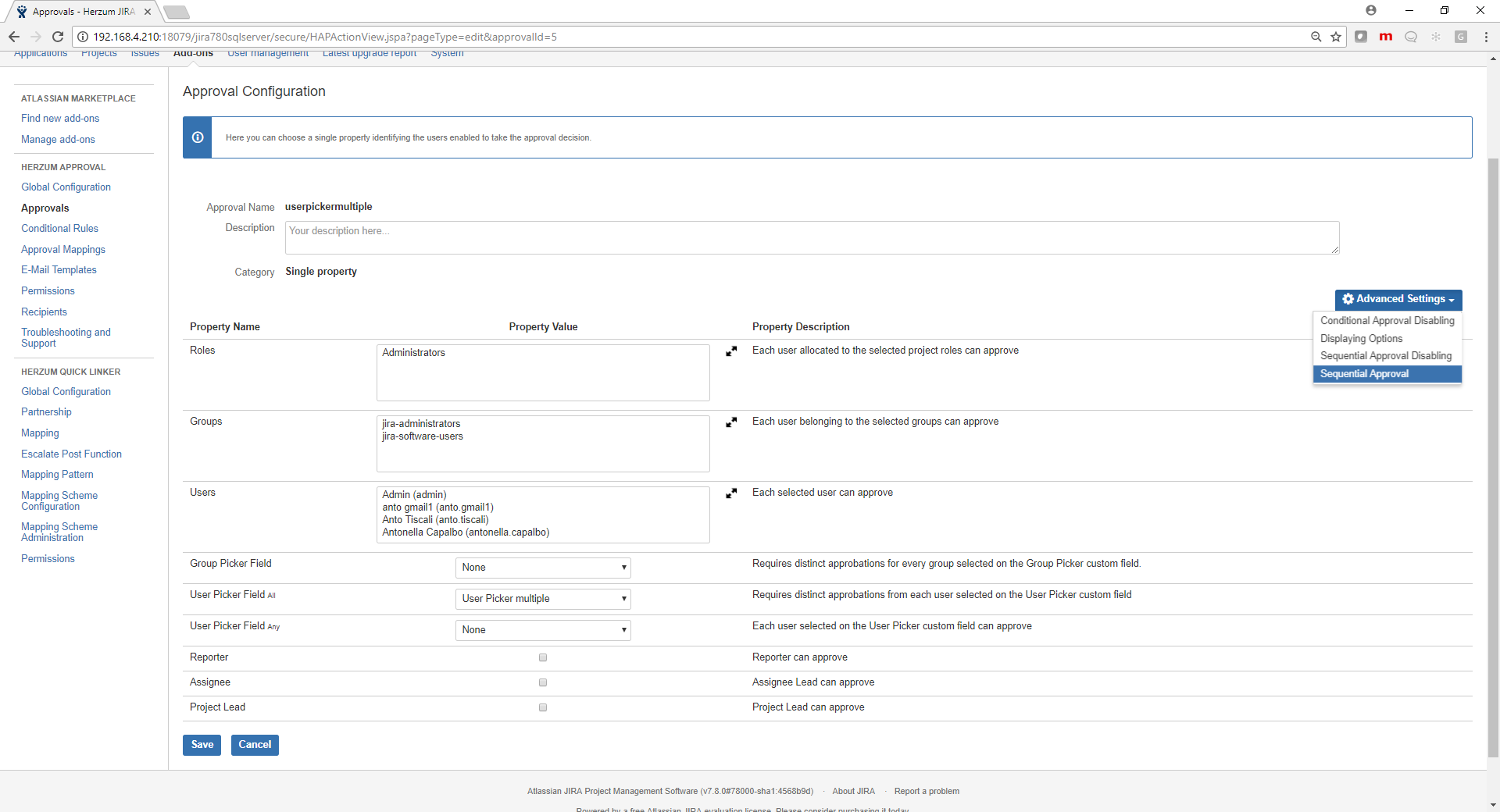Viewport: 1500px width, 812px height.
Task: Click the dark square extension icon
Action: point(1361,37)
